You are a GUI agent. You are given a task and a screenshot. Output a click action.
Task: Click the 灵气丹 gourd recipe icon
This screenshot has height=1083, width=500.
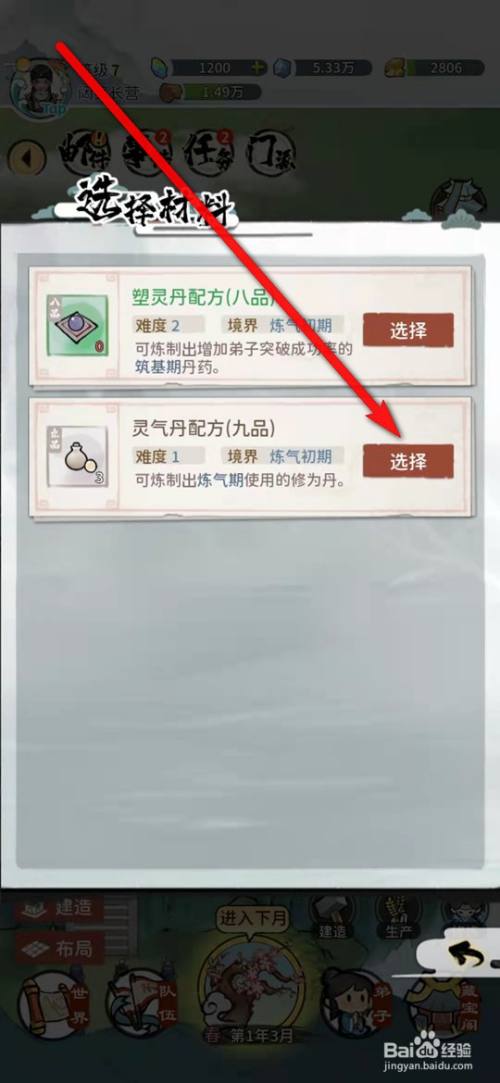point(77,456)
